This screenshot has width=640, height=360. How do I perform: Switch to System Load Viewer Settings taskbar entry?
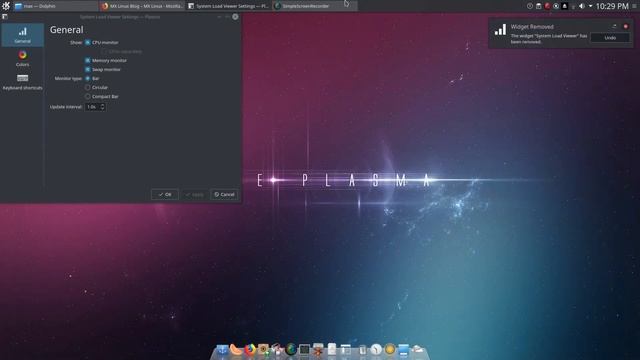pos(229,6)
